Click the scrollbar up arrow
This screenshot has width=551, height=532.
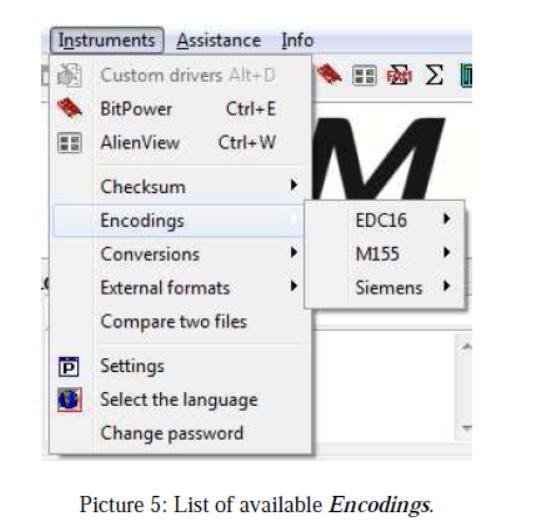(x=466, y=346)
